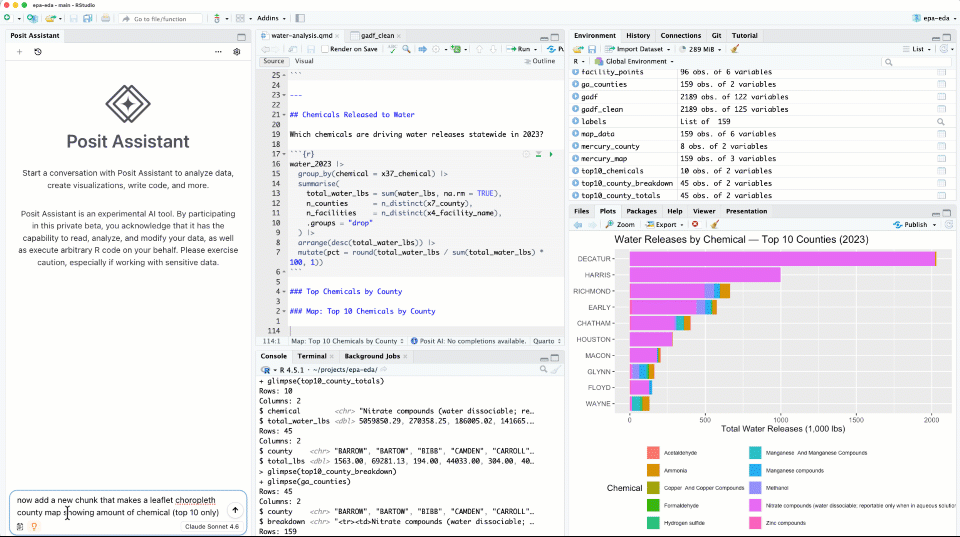Click the section navigator "Map: Top 10 Chemicals by County"
Screen dimensions: 960x537
pyautogui.click(x=347, y=342)
